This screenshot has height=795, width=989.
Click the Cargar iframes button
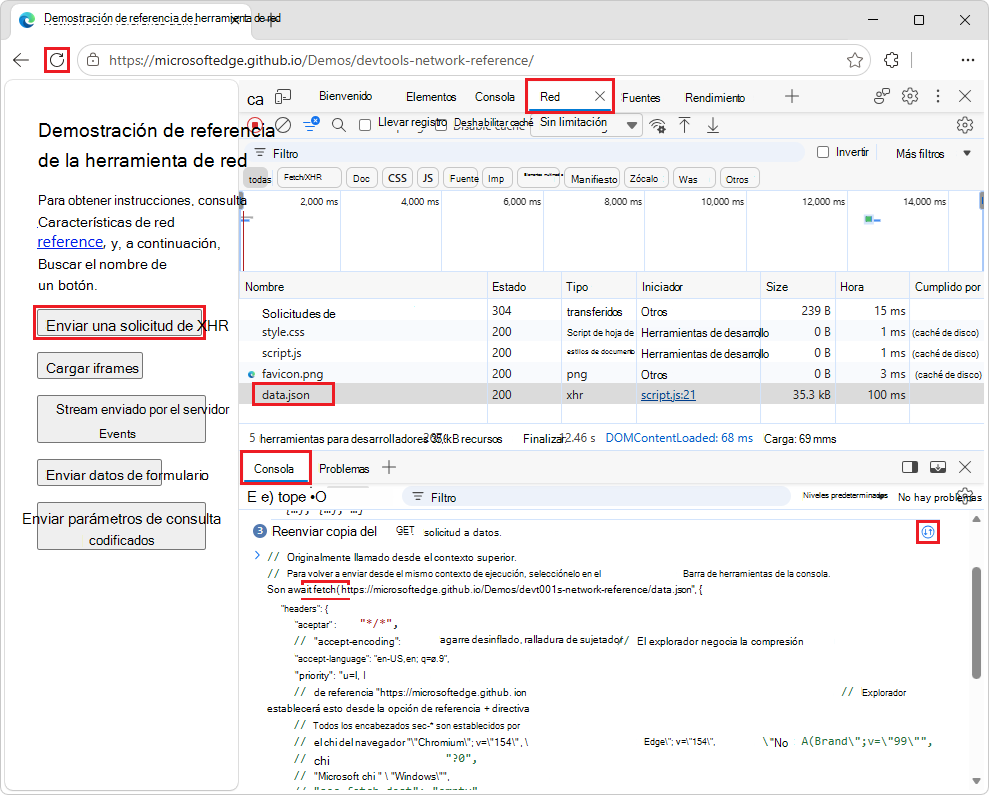(x=90, y=366)
